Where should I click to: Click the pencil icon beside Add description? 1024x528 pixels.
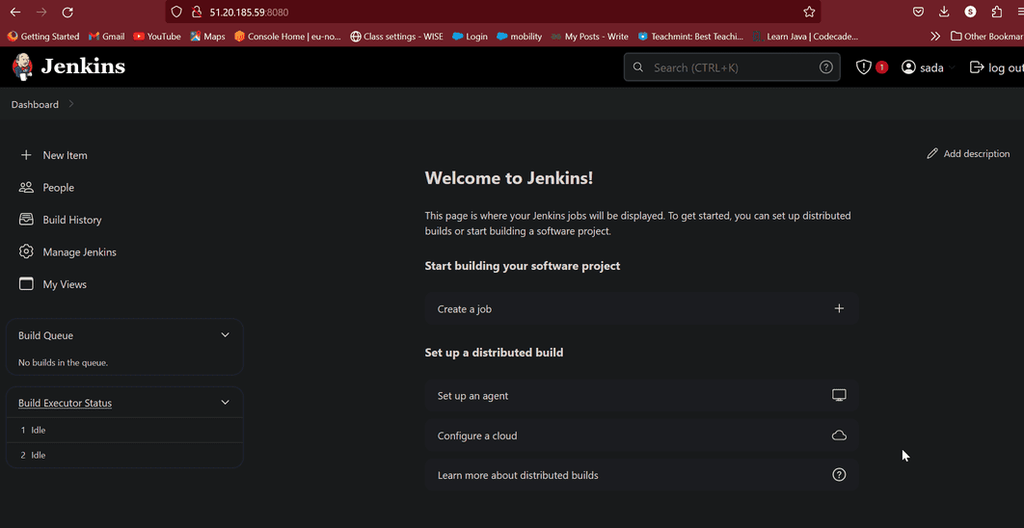pos(932,154)
